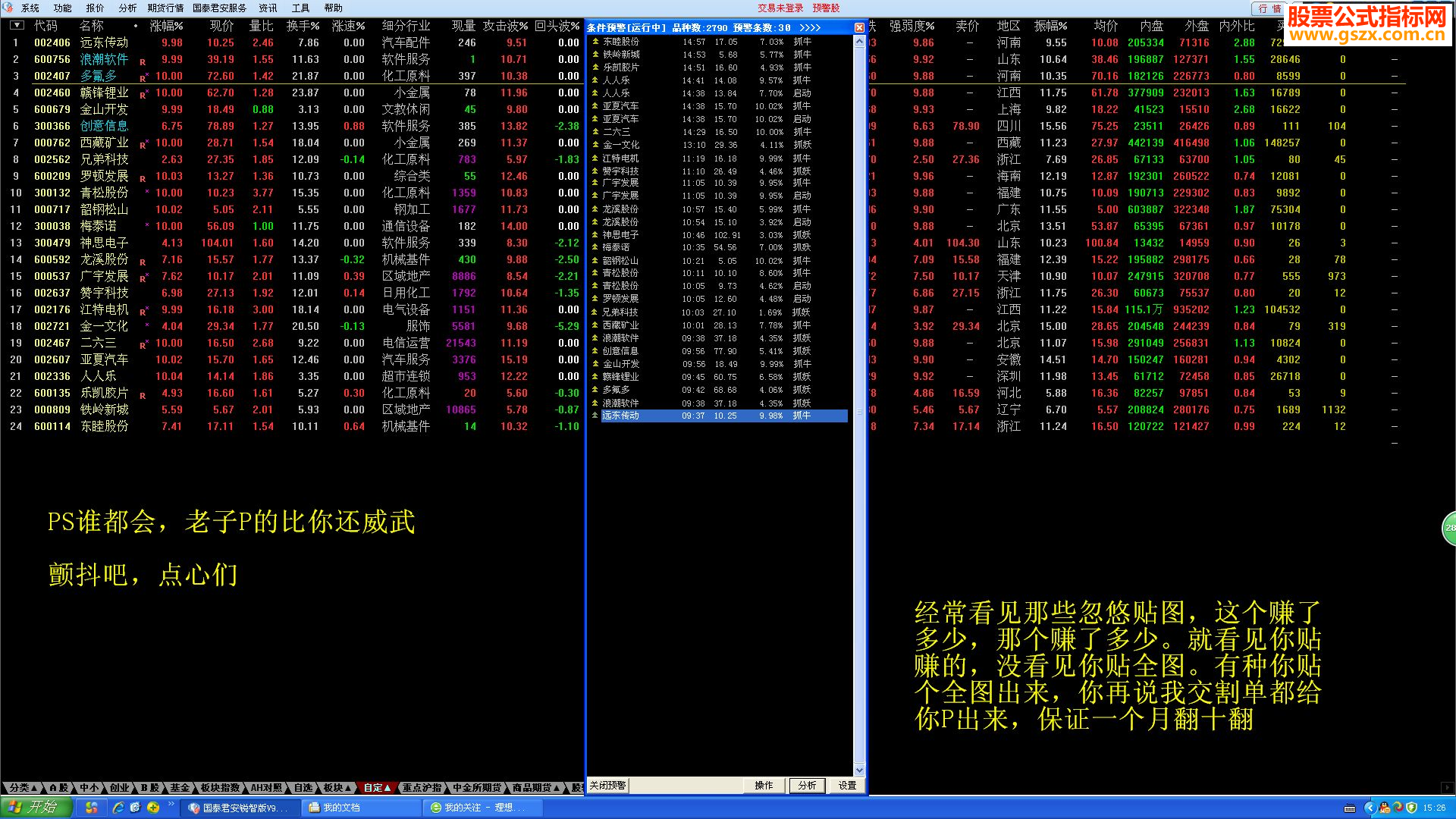Viewport: 1456px width, 819px height.
Task: Sort by 振幅% column header
Action: click(1050, 26)
